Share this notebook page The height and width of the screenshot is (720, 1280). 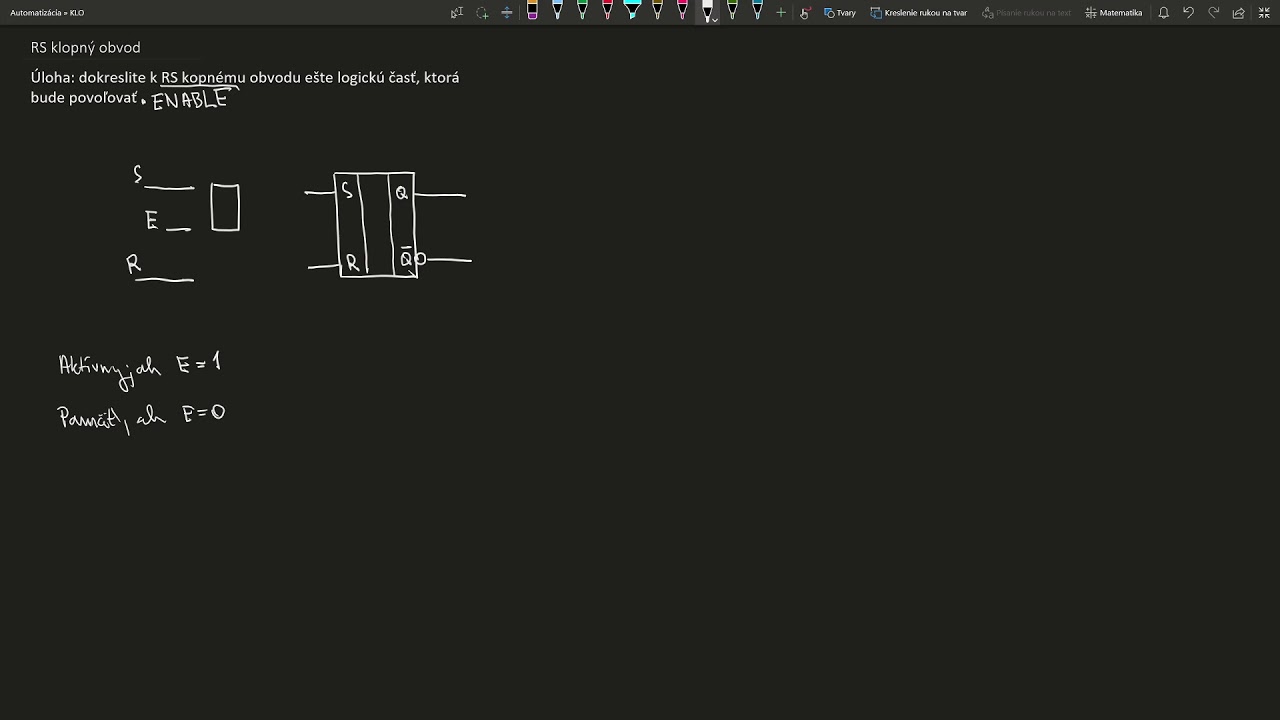coord(1238,13)
